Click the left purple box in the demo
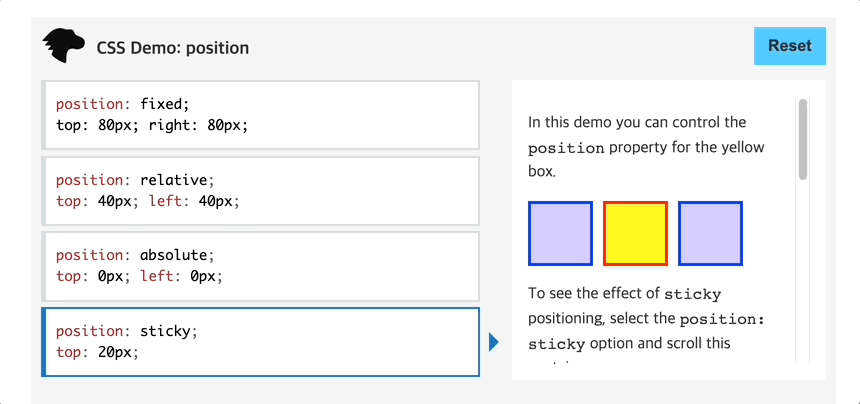This screenshot has width=860, height=404. [560, 234]
